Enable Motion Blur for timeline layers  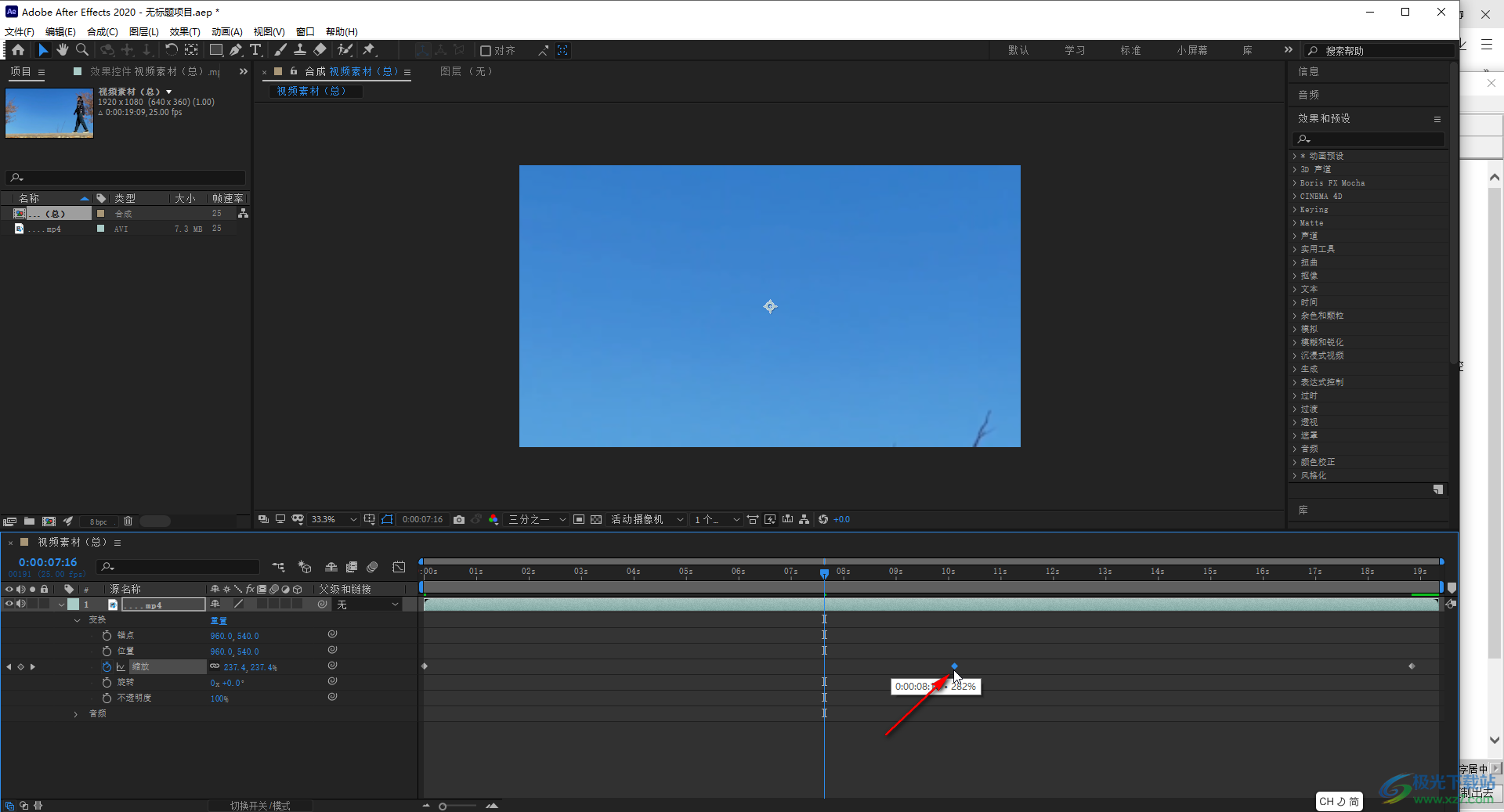click(x=373, y=567)
